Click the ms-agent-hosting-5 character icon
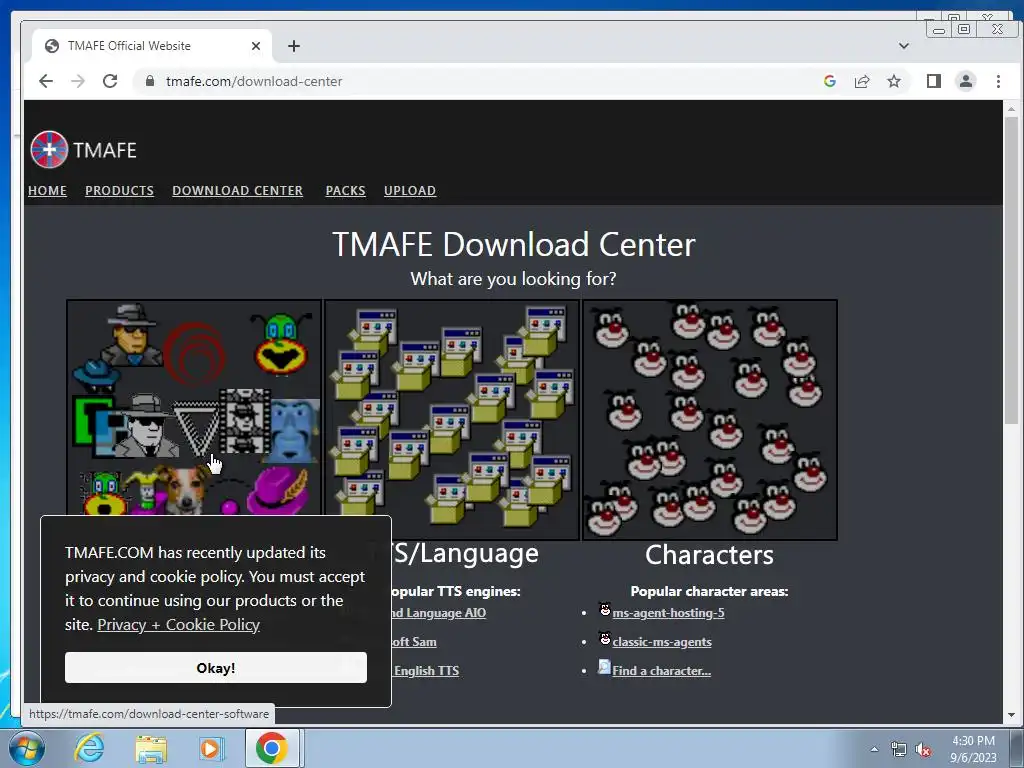This screenshot has width=1024, height=768. (x=605, y=610)
